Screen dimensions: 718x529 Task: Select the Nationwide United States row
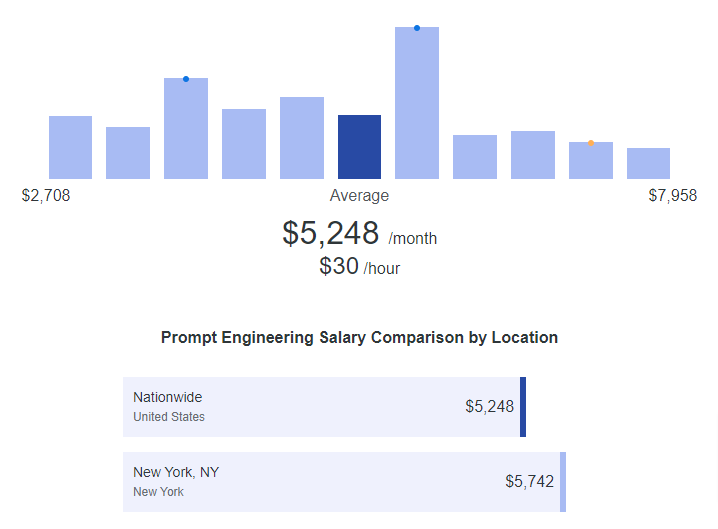pos(324,407)
